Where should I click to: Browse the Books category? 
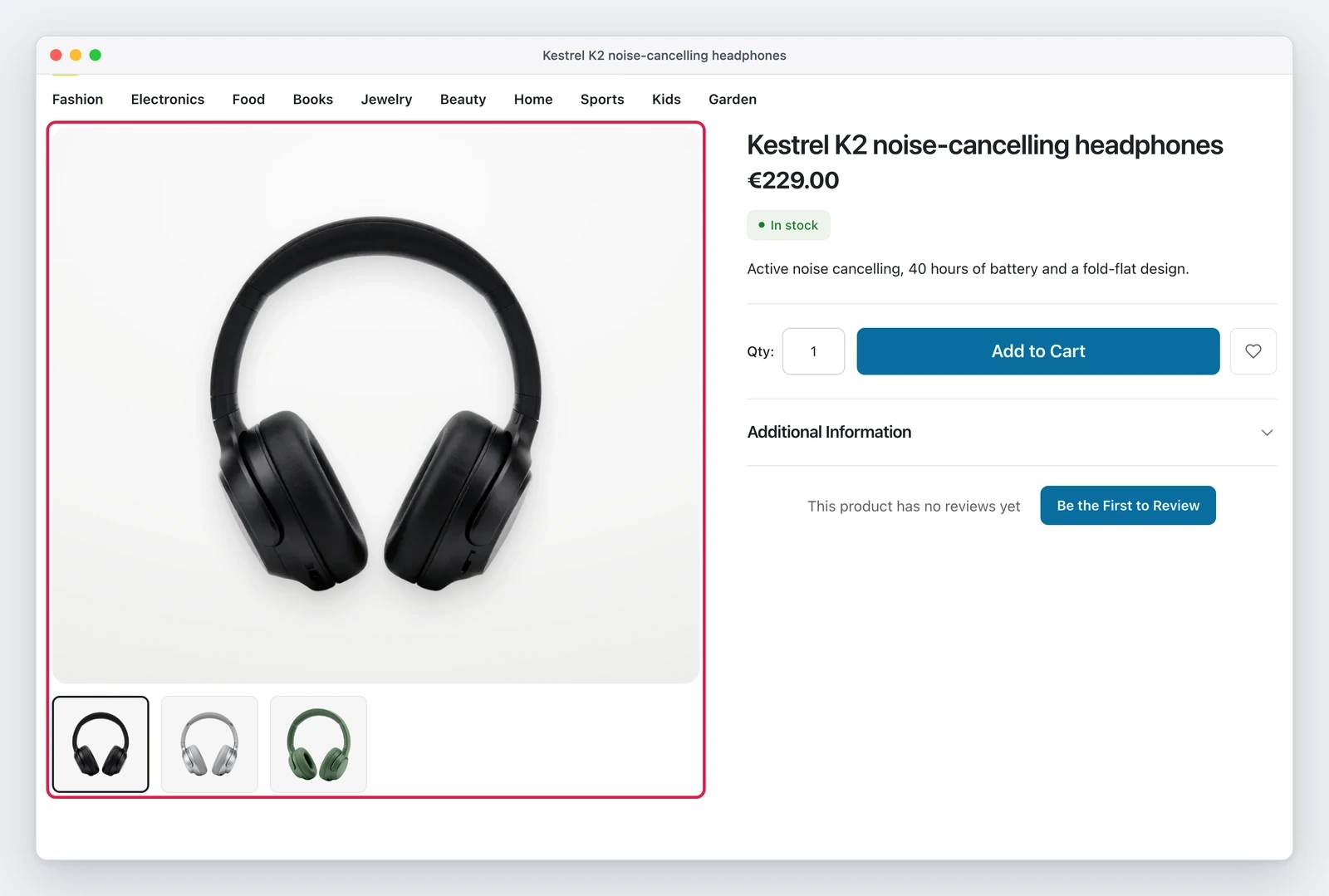[312, 99]
